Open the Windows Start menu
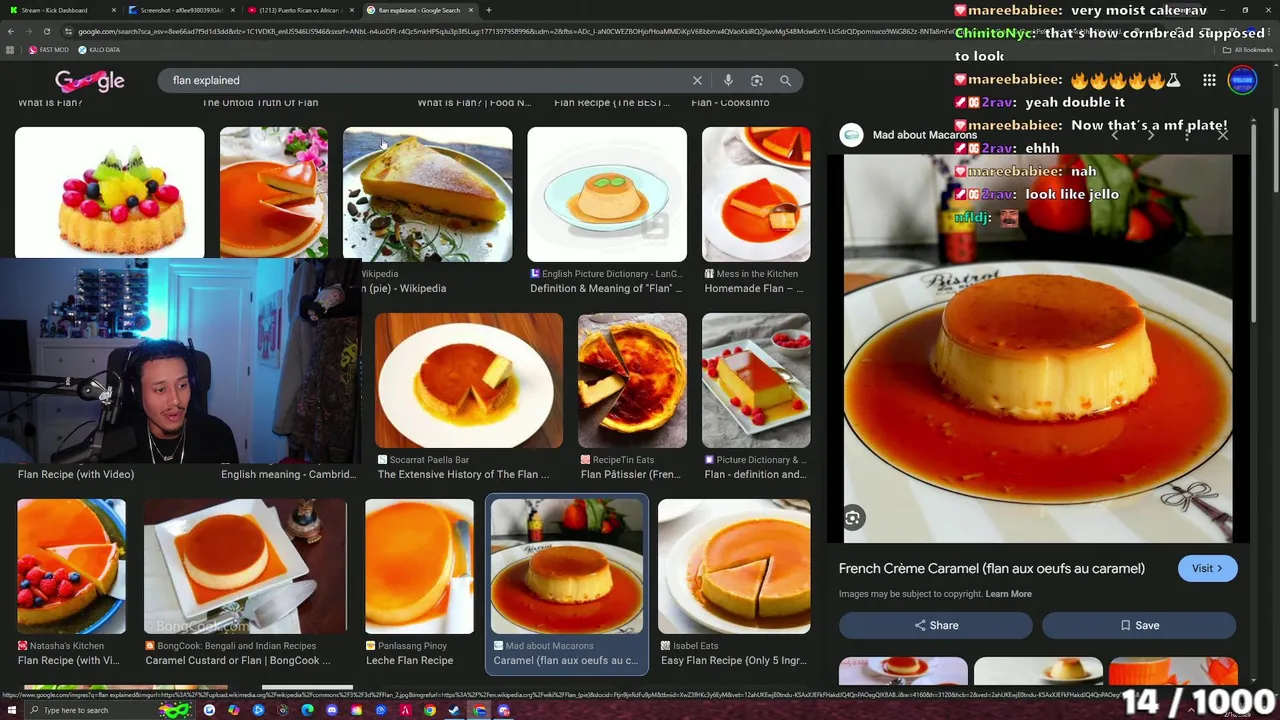1280x720 pixels. click(x=11, y=710)
